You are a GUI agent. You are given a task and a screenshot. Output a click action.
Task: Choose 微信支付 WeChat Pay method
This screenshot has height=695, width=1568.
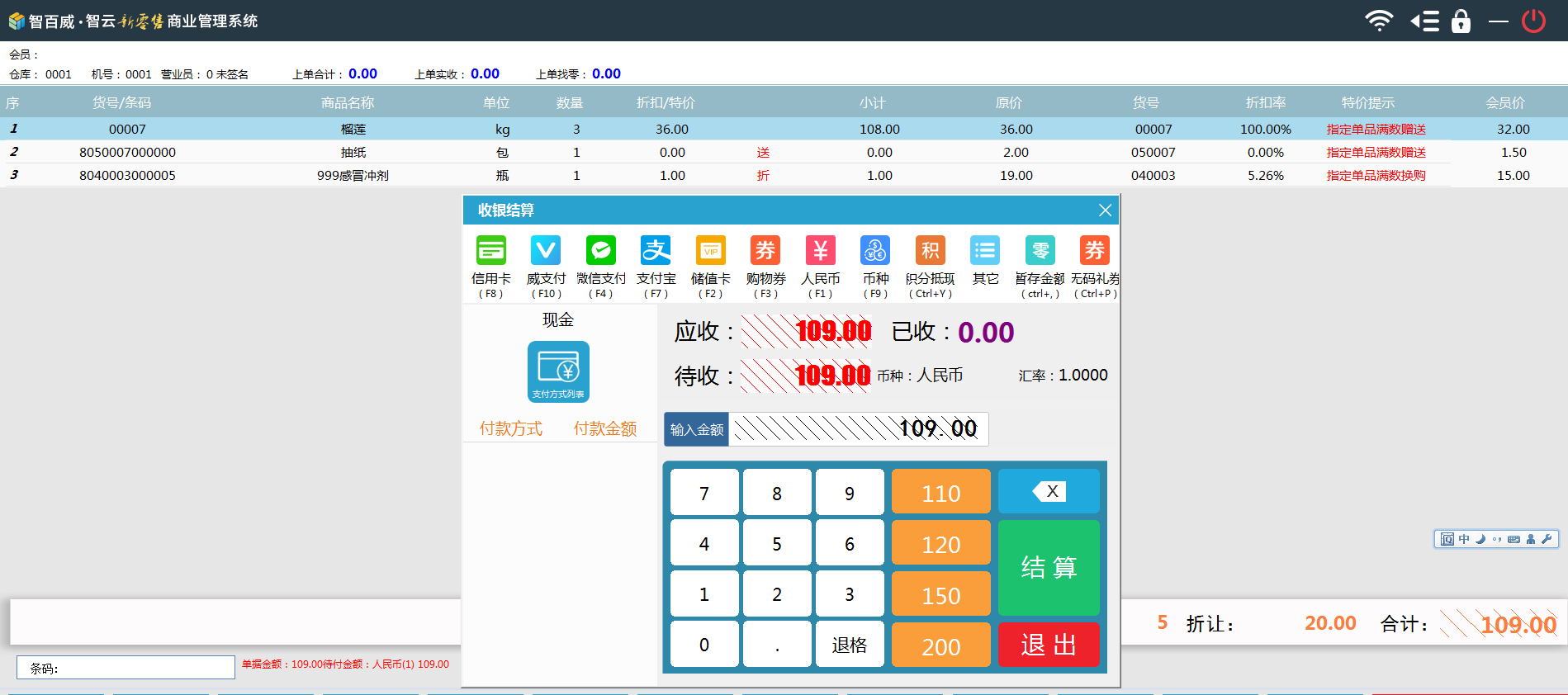coord(600,251)
